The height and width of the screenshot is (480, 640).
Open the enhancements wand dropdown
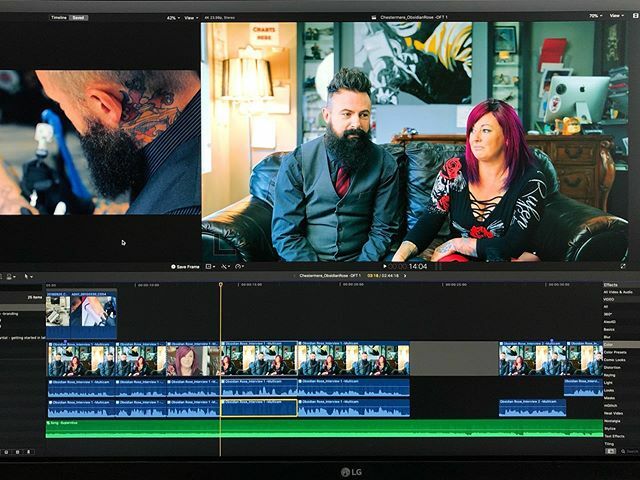[225, 267]
